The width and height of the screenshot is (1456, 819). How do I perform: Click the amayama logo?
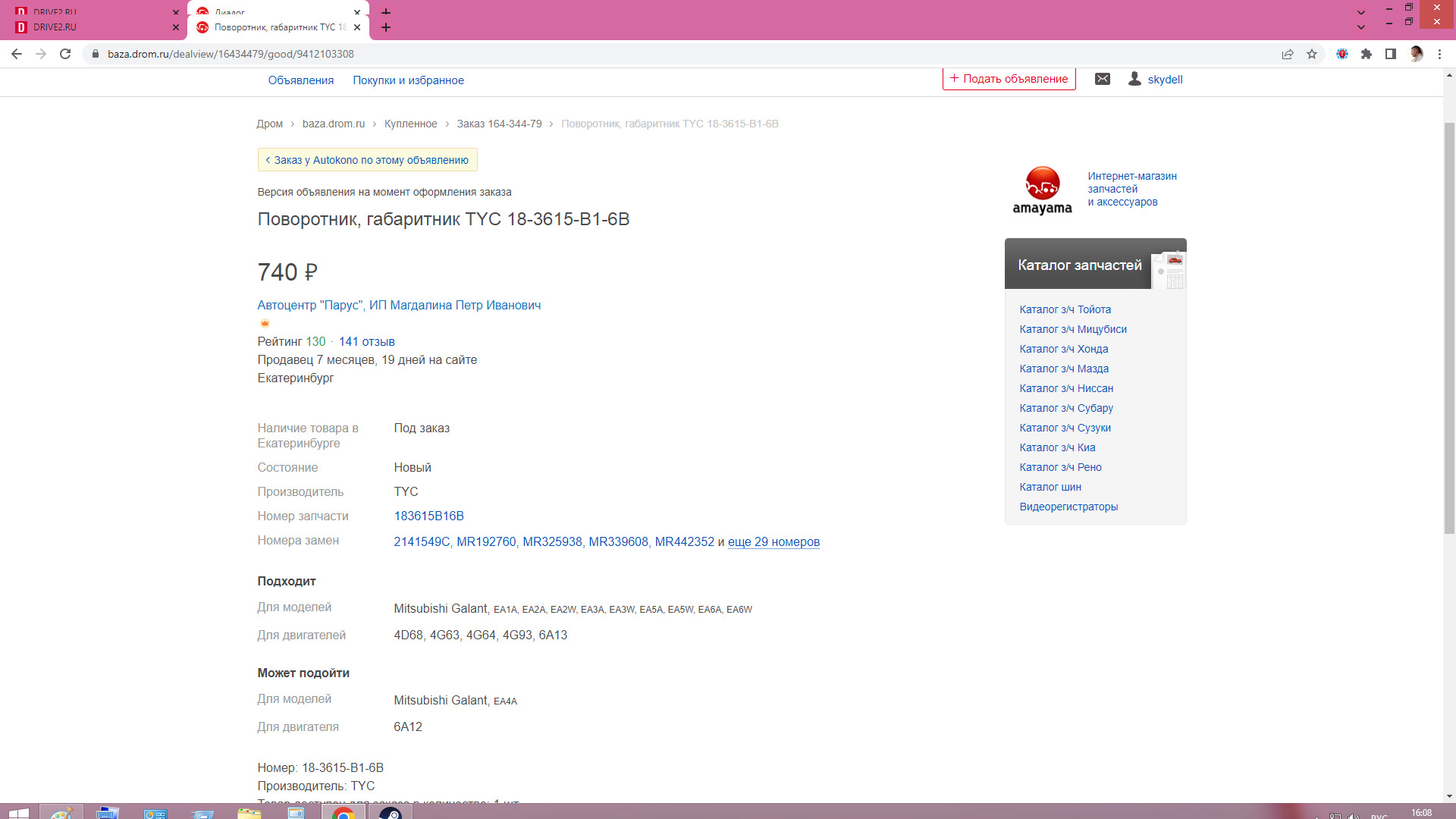(x=1042, y=190)
